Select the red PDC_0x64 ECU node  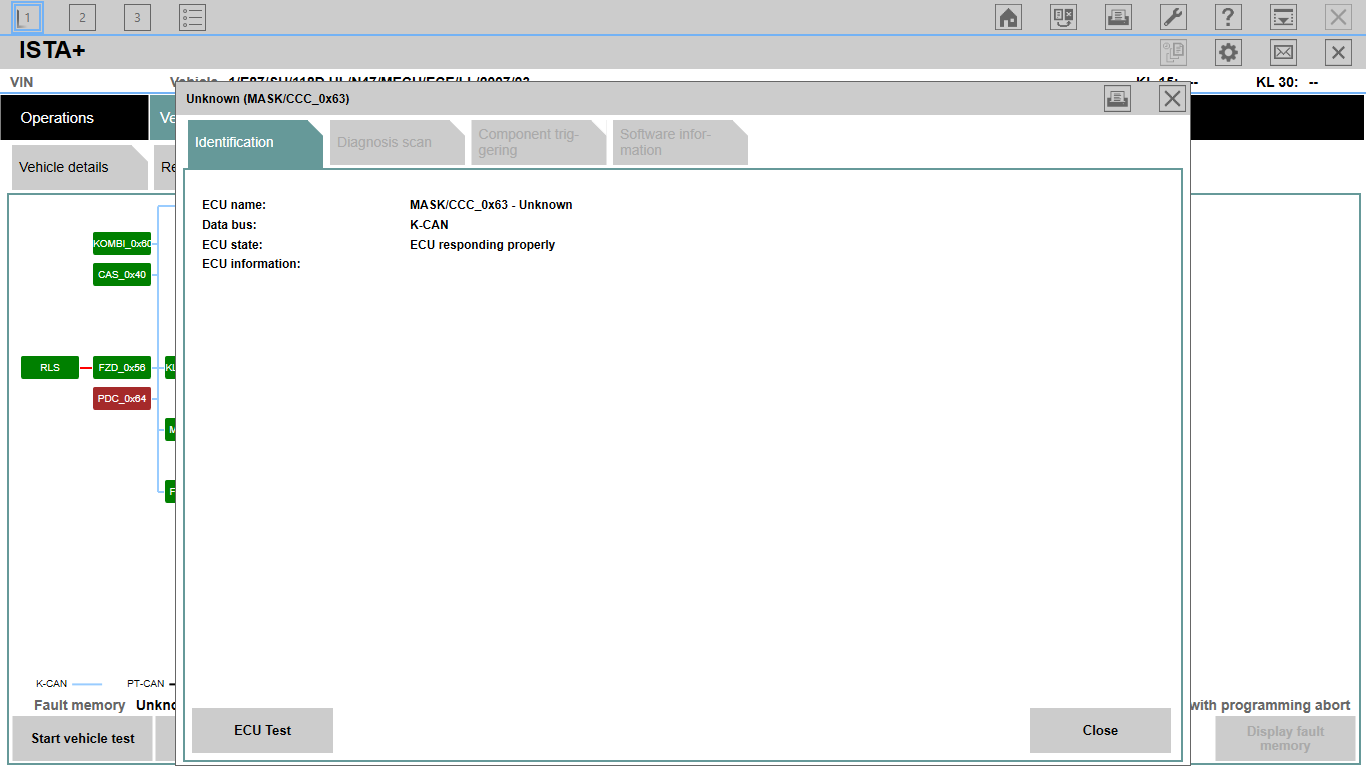click(122, 399)
